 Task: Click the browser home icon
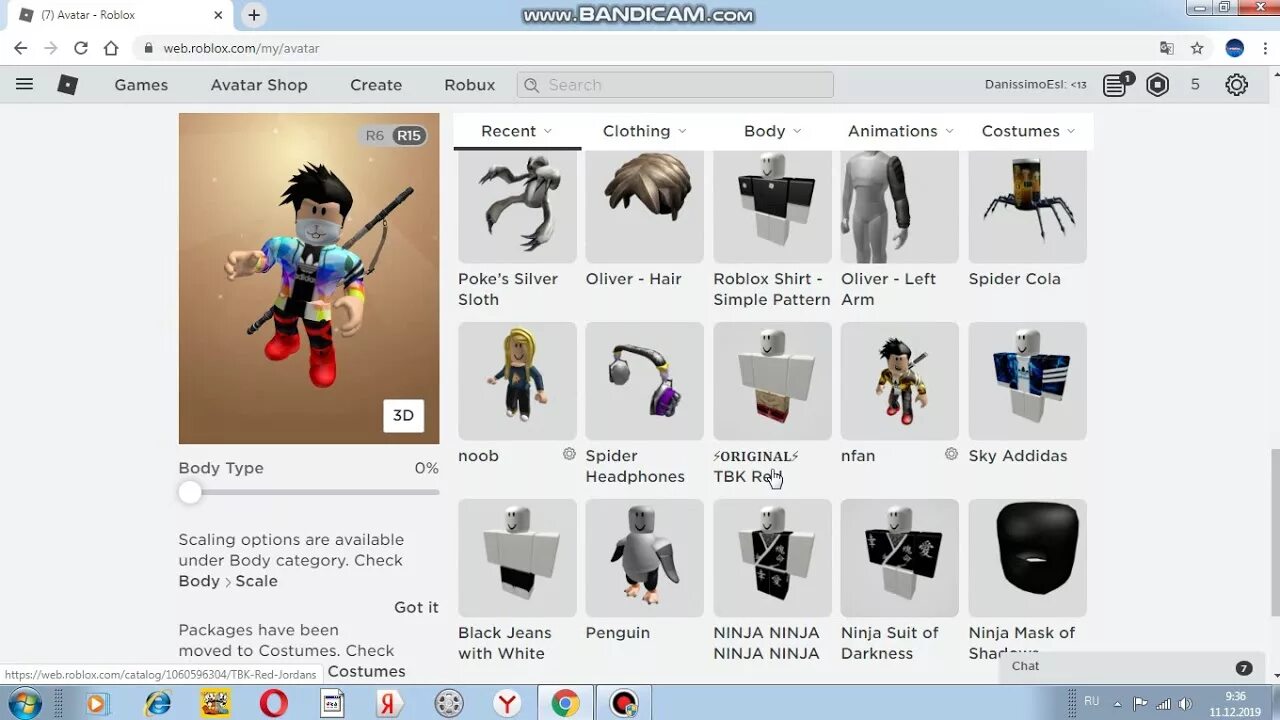(111, 48)
